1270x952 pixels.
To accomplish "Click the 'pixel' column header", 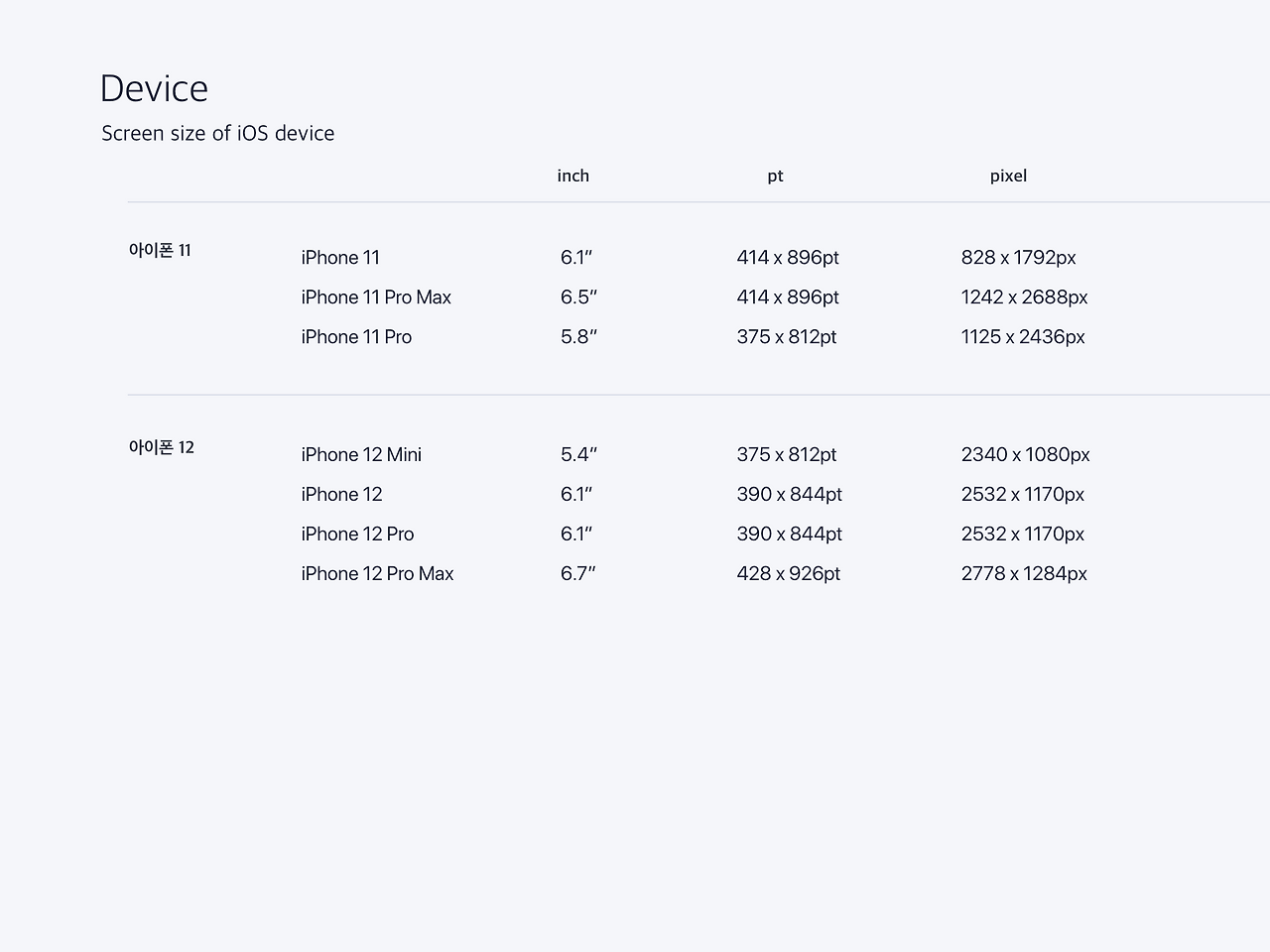I will tap(1008, 176).
